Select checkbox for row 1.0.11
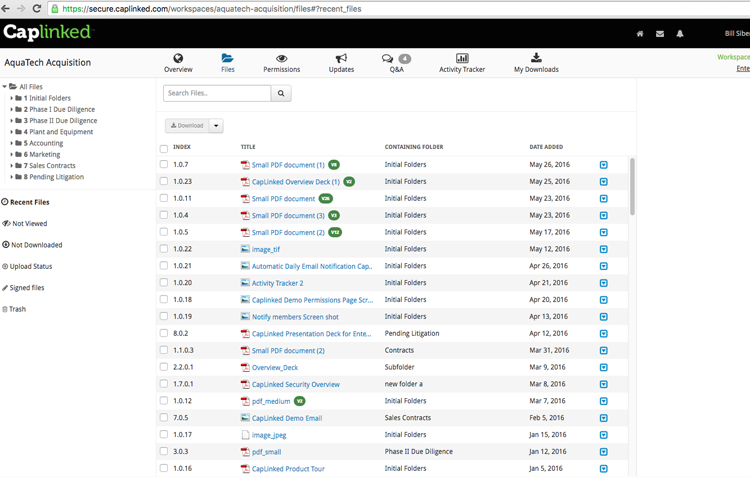The width and height of the screenshot is (750, 480). coord(164,198)
